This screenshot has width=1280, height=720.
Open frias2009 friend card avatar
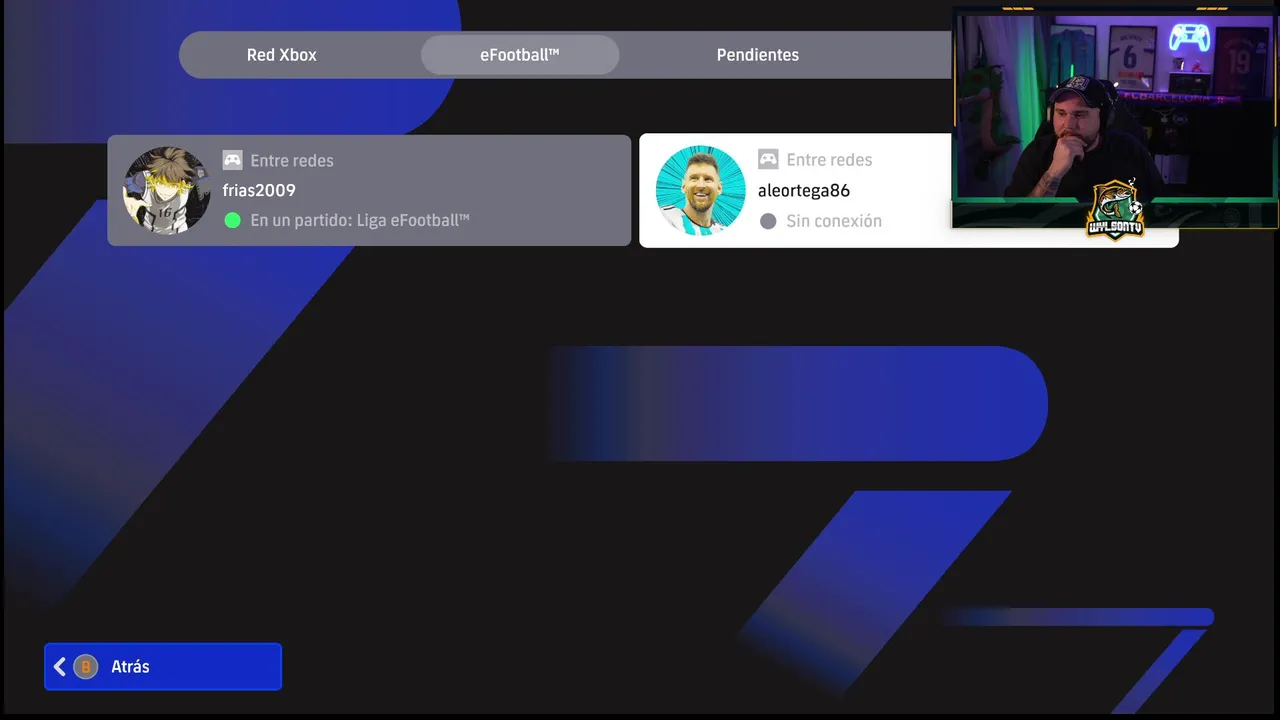coord(167,190)
